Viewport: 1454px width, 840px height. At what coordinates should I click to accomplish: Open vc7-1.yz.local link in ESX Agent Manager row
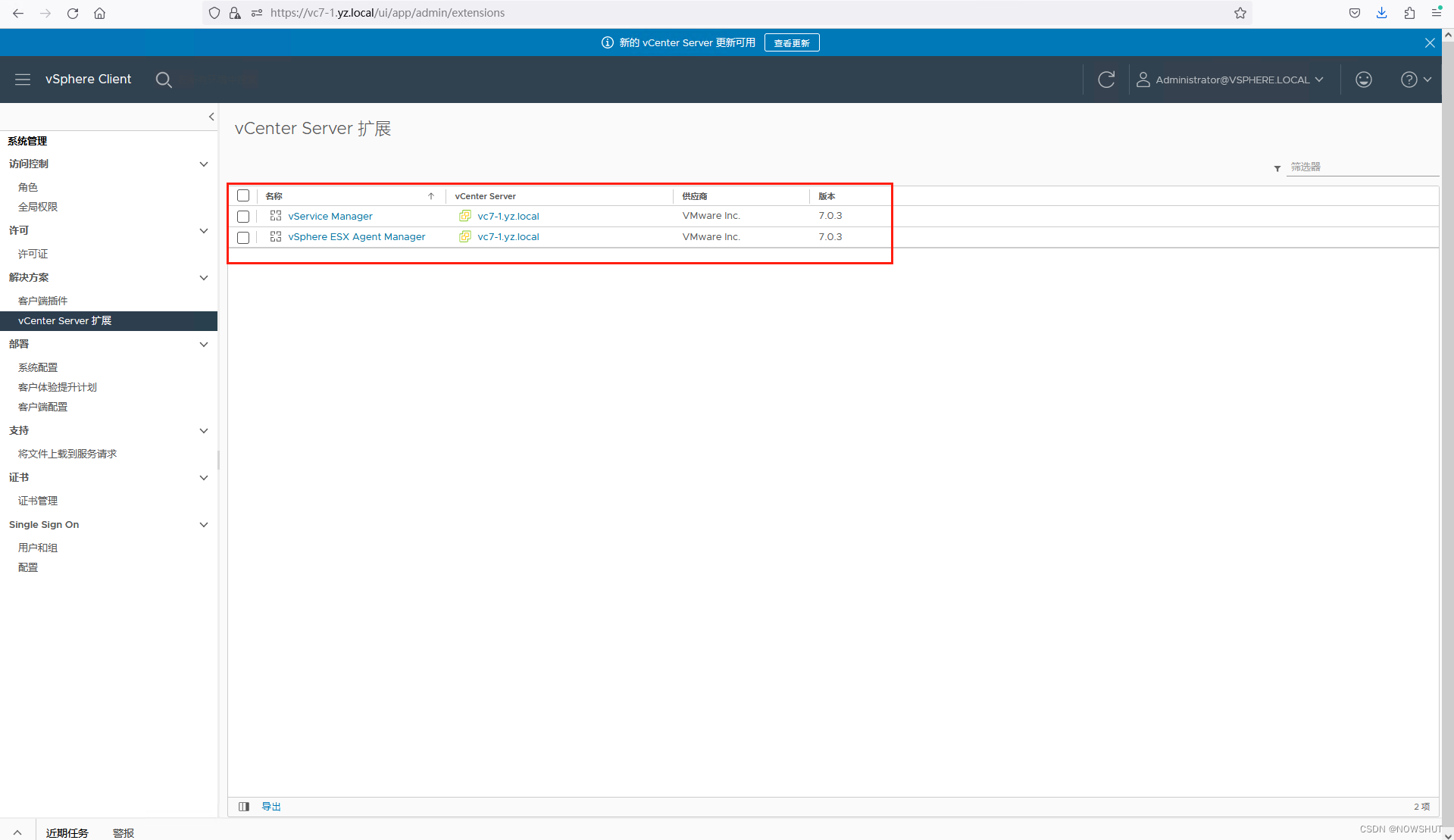(x=508, y=237)
